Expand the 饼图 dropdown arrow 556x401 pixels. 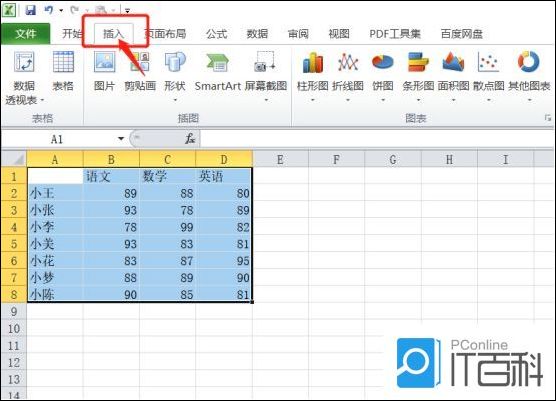383,101
